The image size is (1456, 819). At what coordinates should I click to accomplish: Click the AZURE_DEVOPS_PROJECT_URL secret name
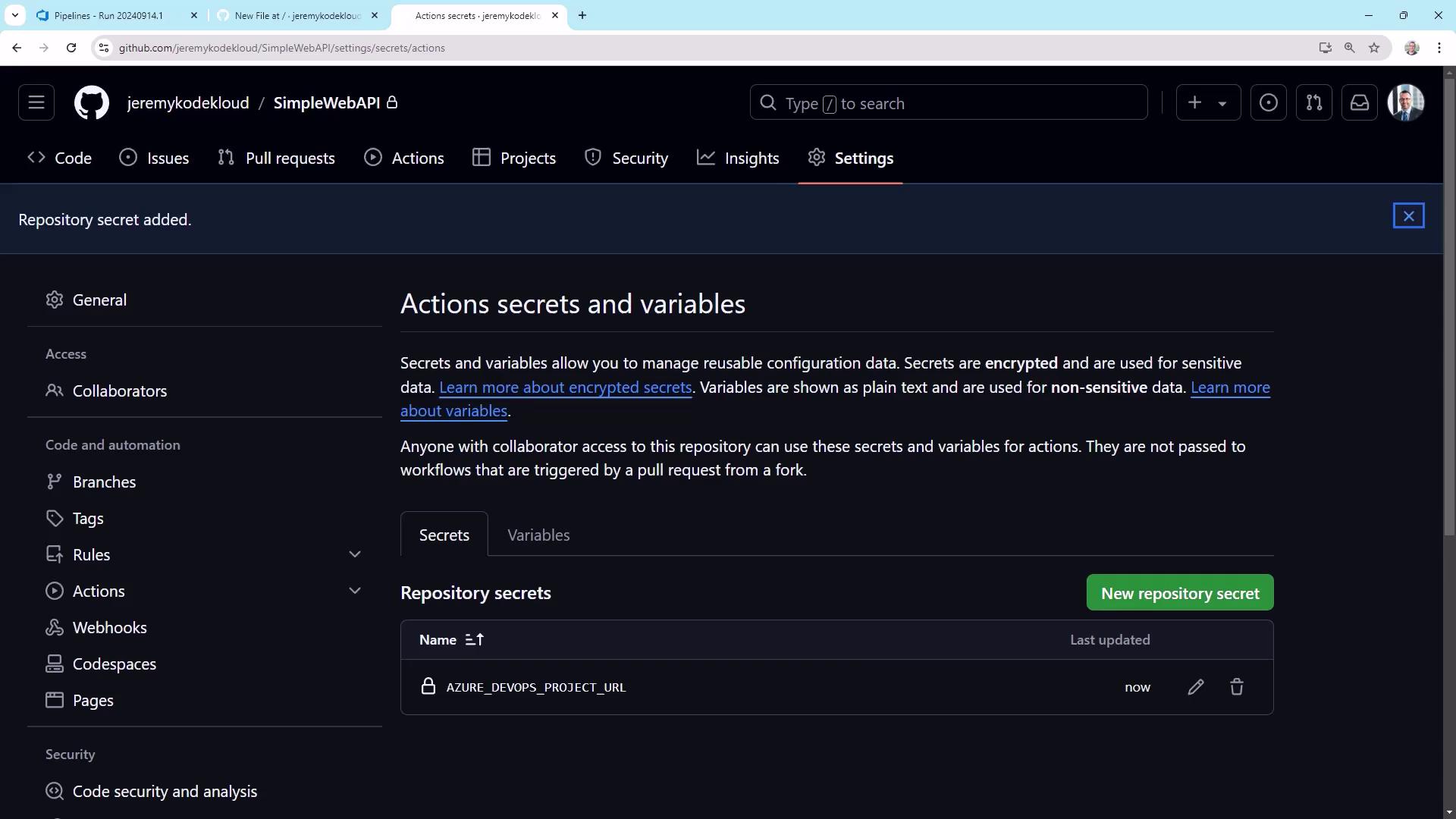click(535, 687)
